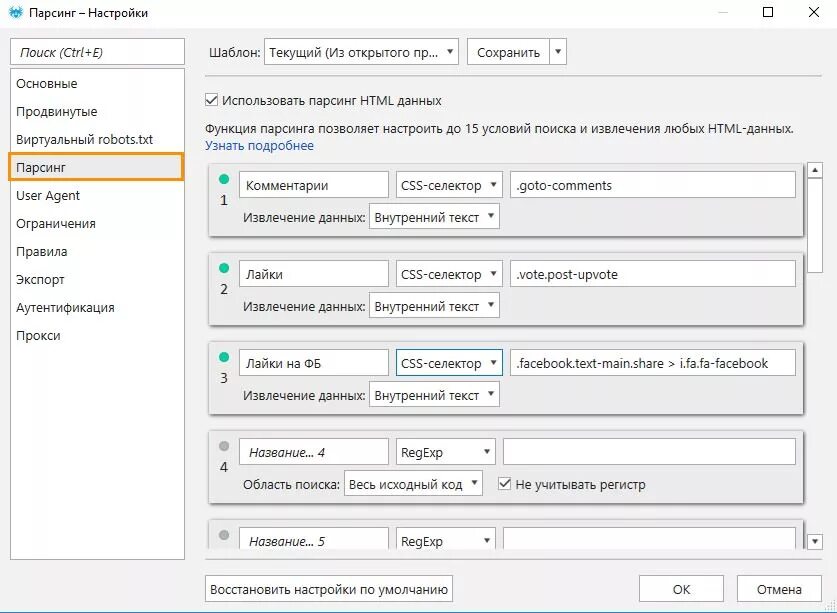Viewport: 837px width, 613px height.
Task: Expand 'Весь исходный код' search area dropdown
Action: 413,484
